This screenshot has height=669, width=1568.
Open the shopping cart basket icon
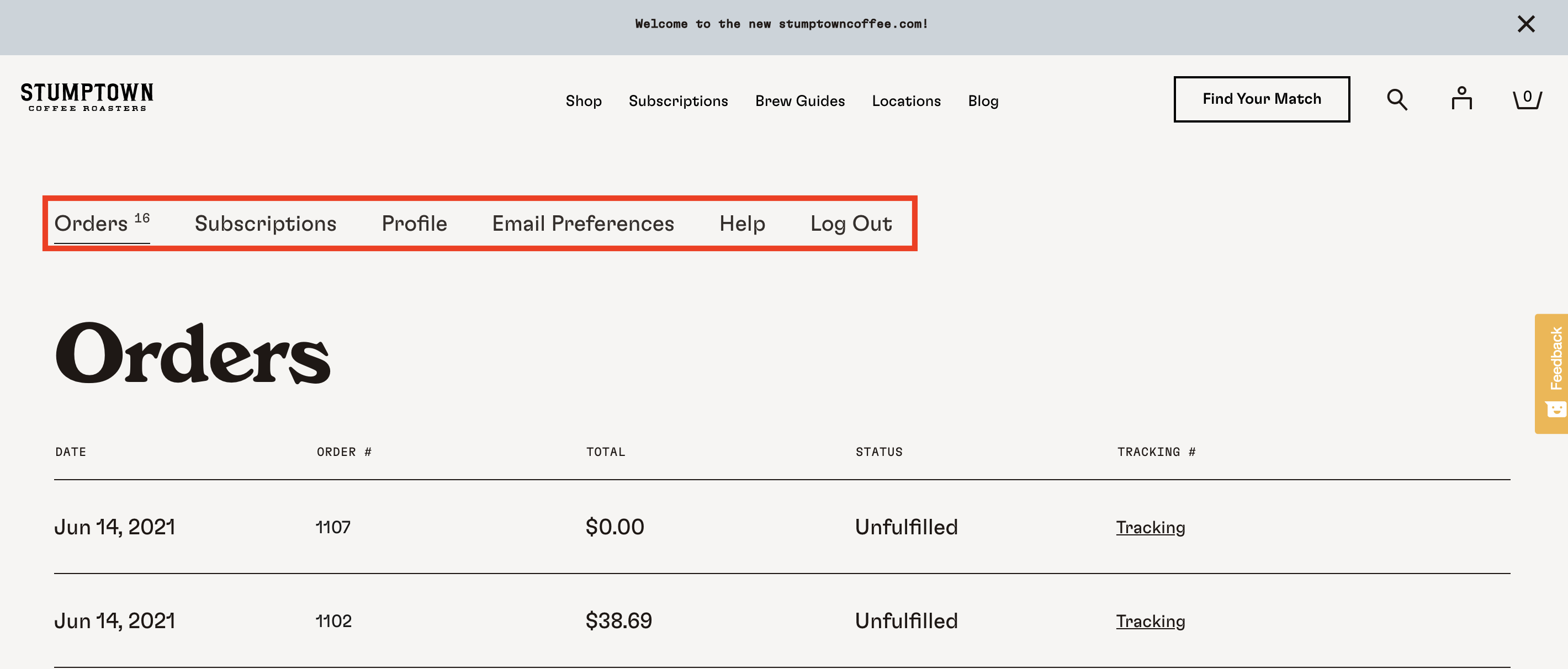1527,99
